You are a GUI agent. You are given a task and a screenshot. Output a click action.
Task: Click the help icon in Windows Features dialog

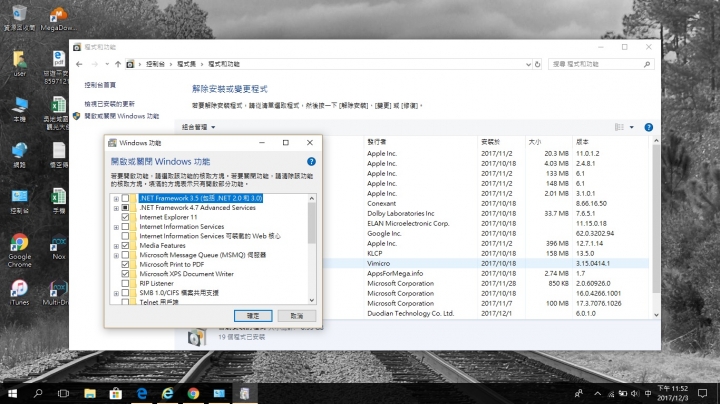tap(311, 162)
